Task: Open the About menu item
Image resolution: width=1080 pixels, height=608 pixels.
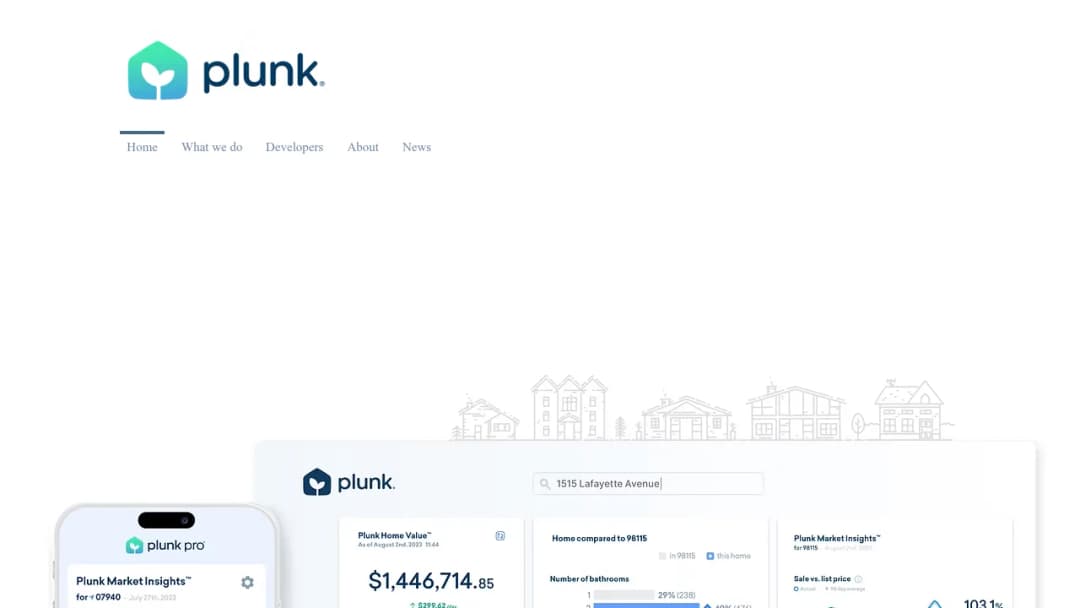Action: [363, 147]
